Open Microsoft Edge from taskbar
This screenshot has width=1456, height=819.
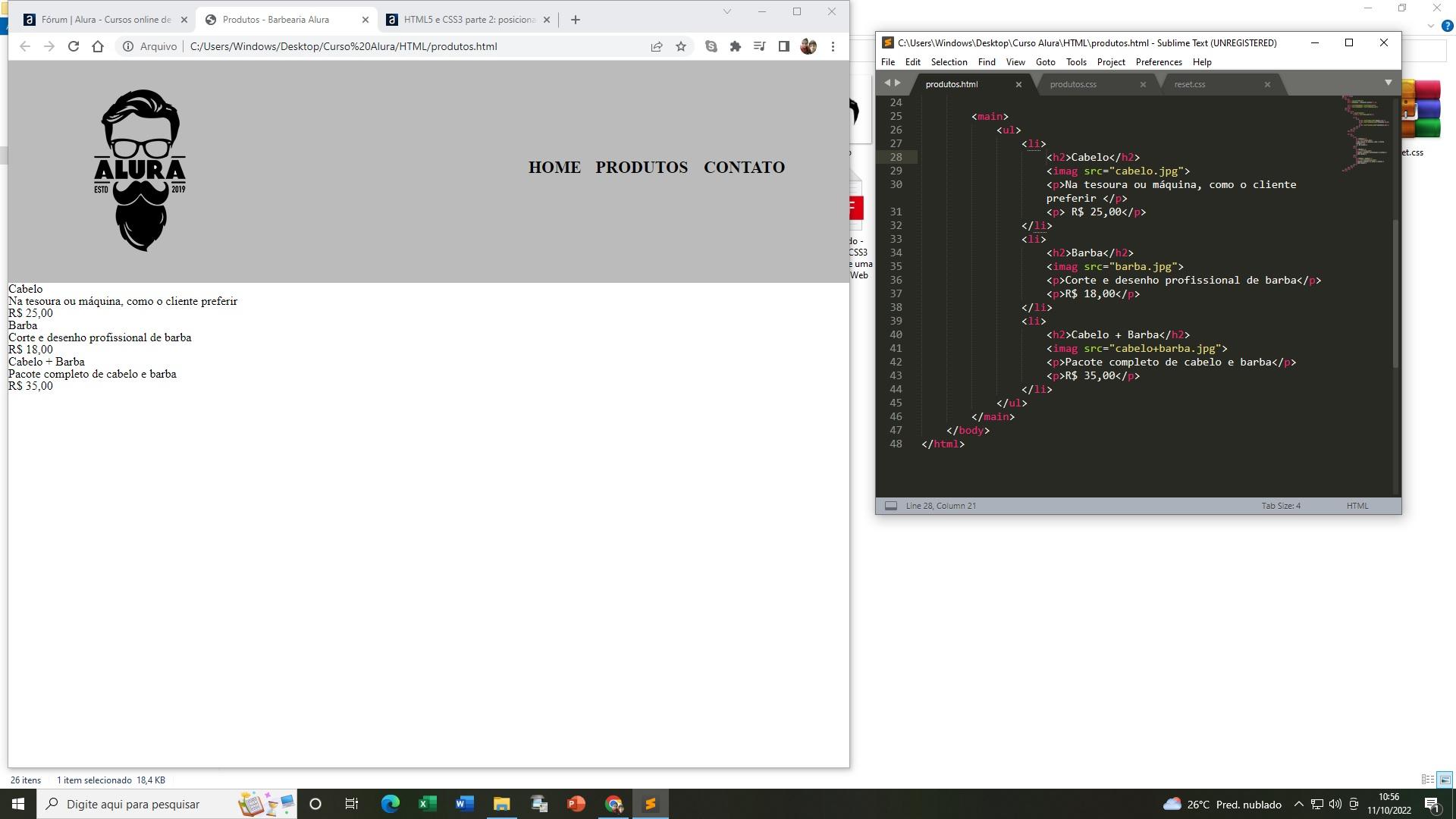(x=390, y=804)
